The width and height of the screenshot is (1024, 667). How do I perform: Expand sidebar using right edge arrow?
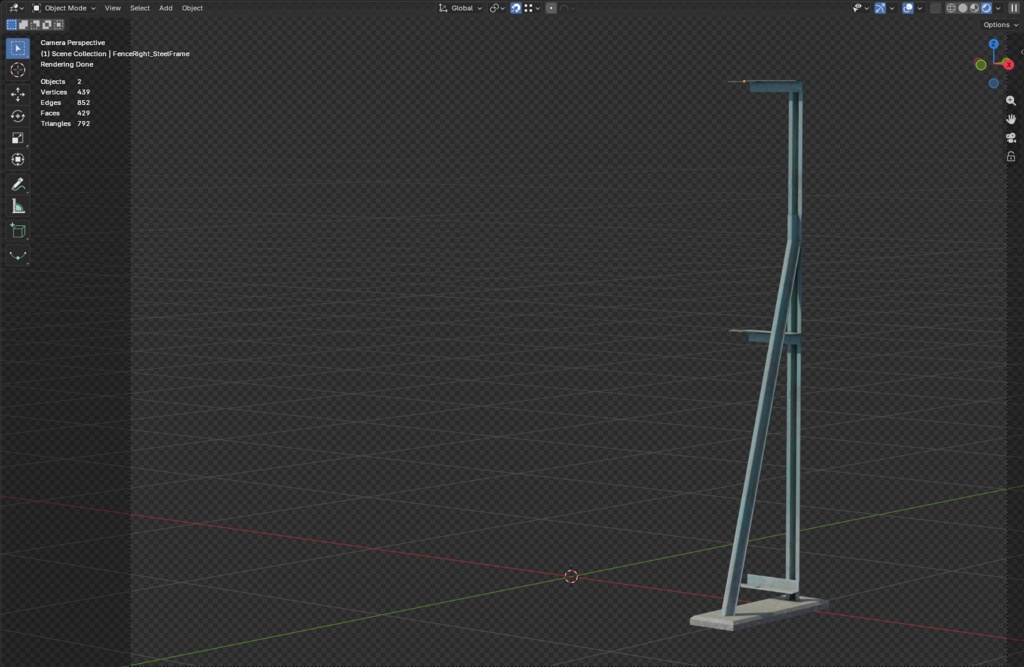[x=1021, y=52]
